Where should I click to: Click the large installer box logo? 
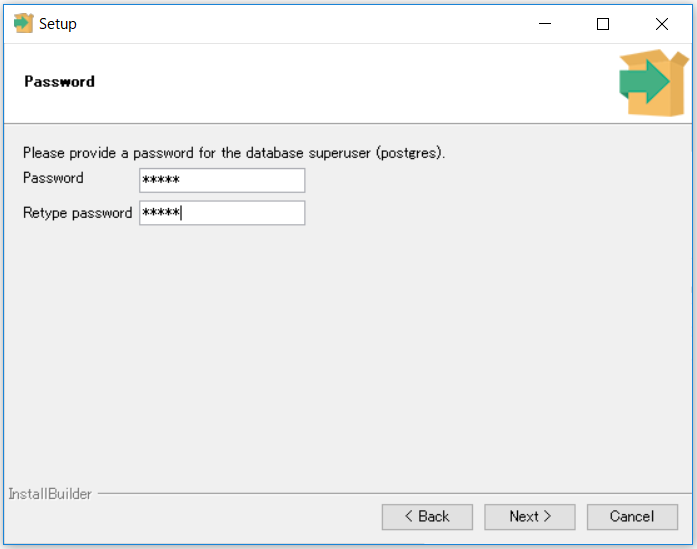[654, 83]
